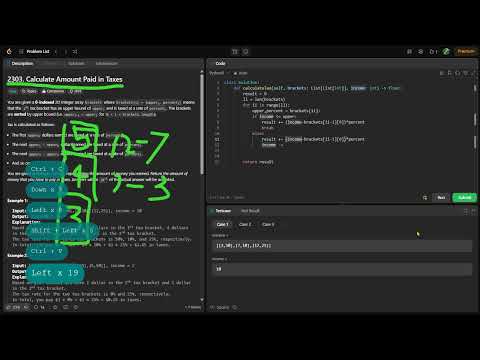This screenshot has height=360, width=480.
Task: Open the Problem List panel
Action: pyautogui.click(x=34, y=51)
